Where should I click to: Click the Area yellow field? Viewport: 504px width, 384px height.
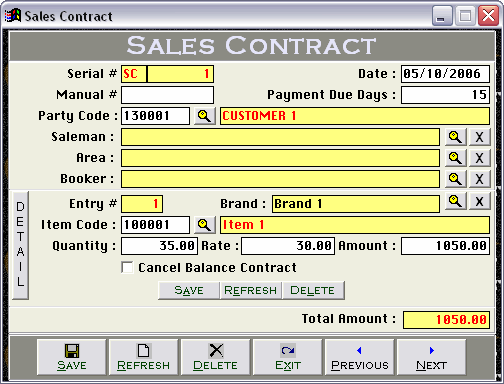pos(280,158)
